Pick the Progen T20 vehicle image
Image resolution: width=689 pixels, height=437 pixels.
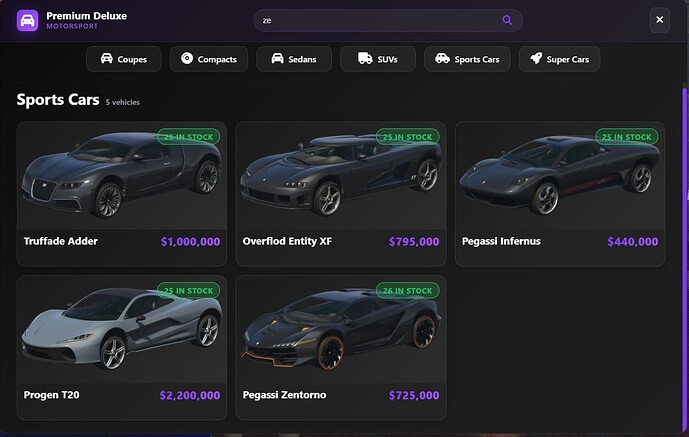point(122,329)
